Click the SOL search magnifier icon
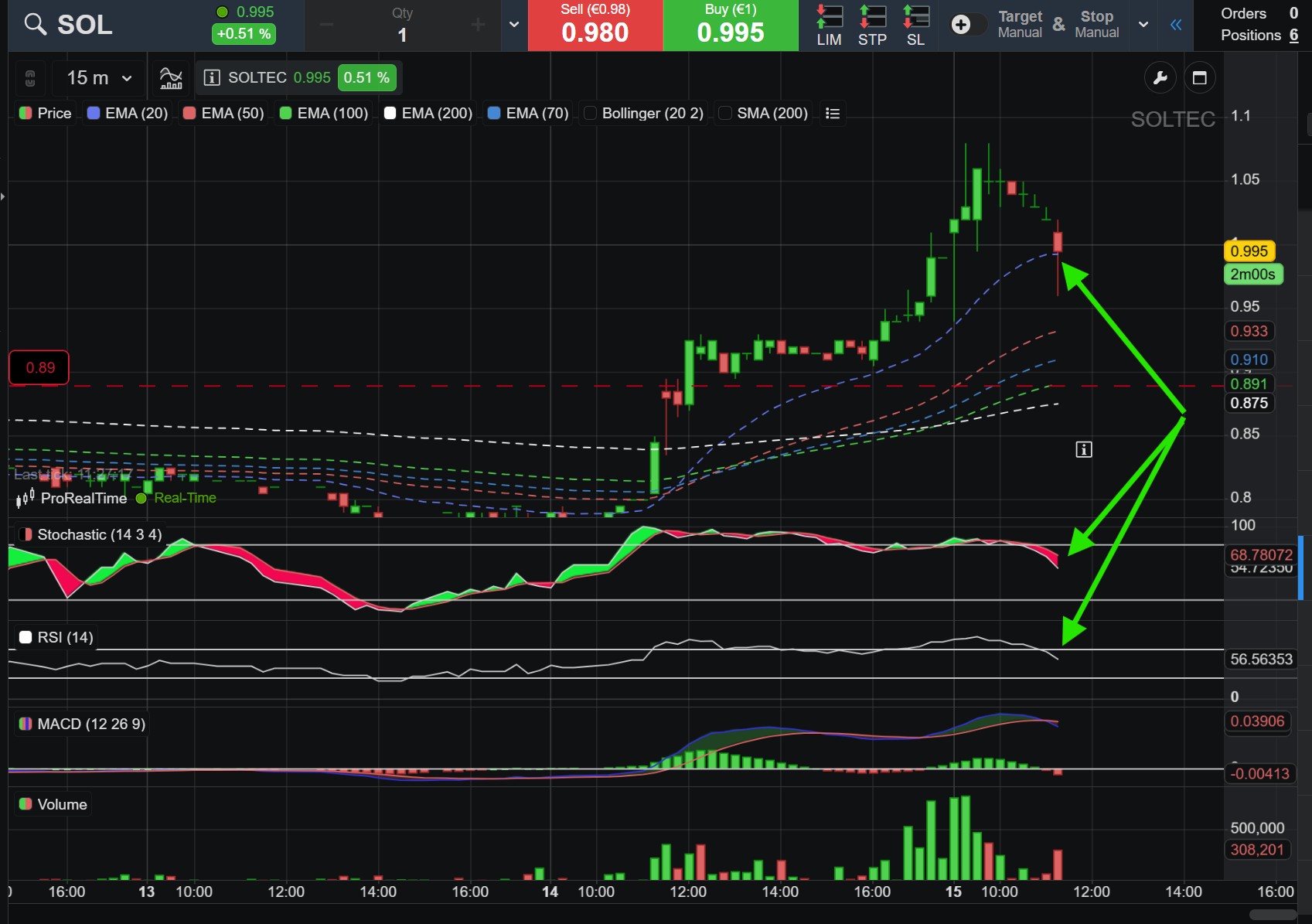 point(35,25)
